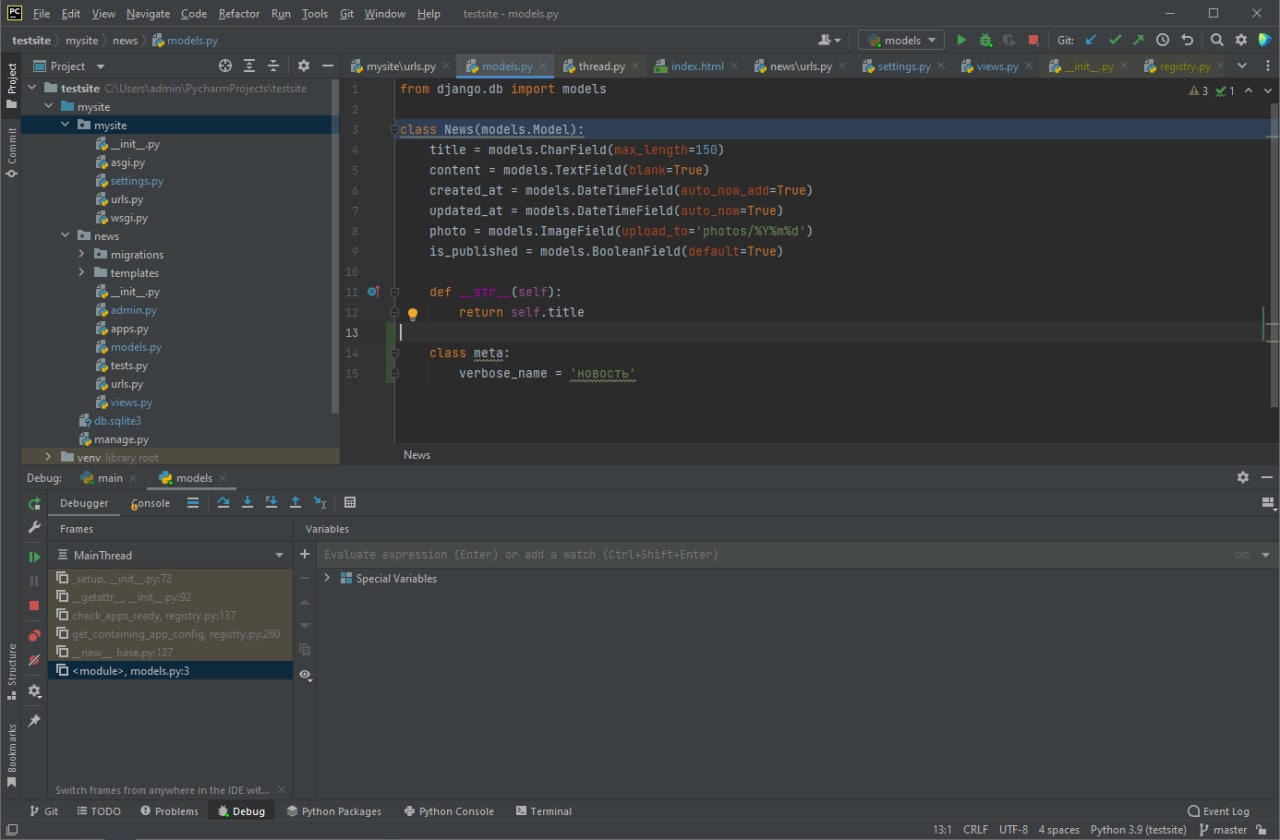Open the Refactor menu
Viewport: 1280px width, 840px height.
[x=239, y=14]
